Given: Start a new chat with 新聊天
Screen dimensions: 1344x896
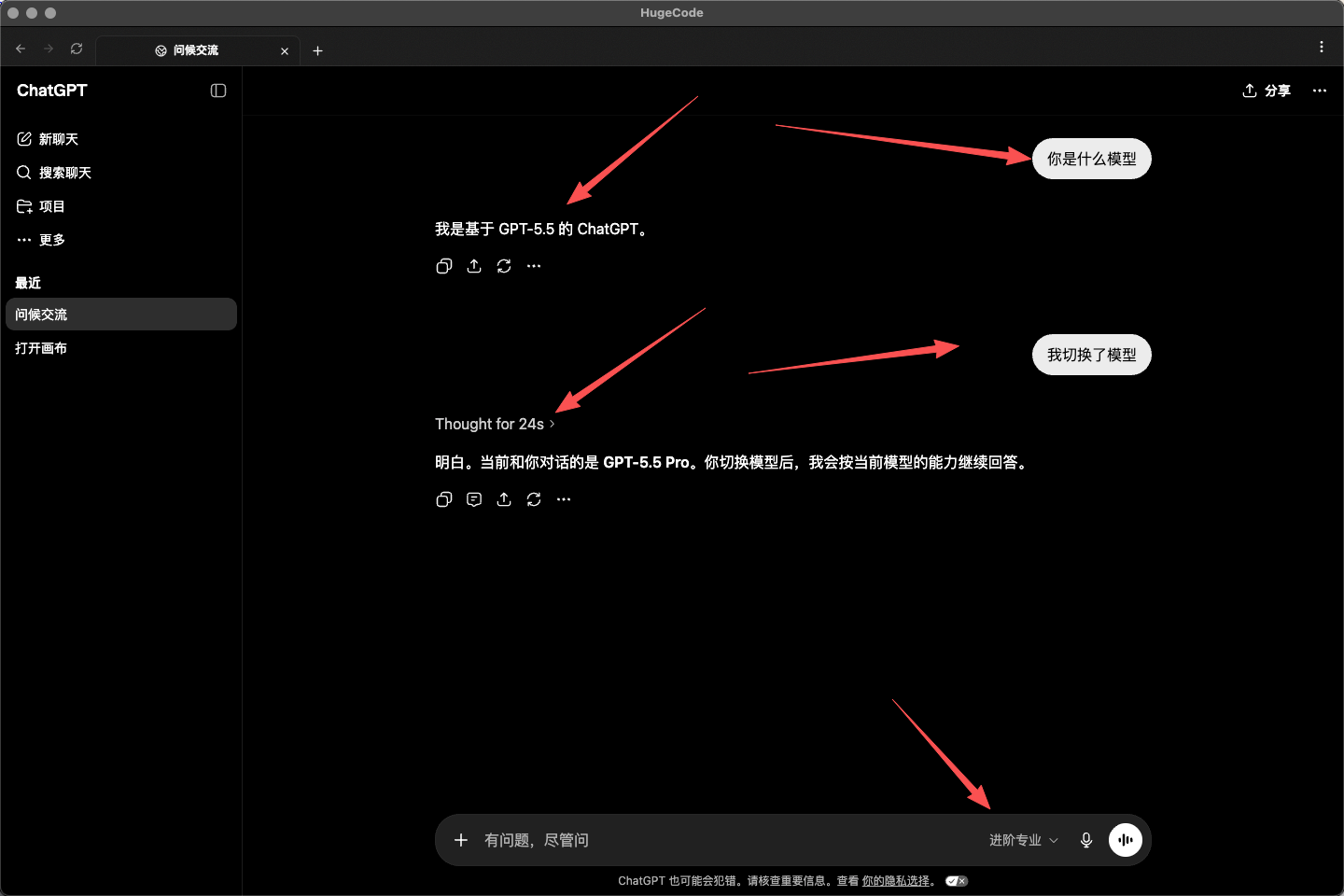Looking at the screenshot, I should point(48,139).
